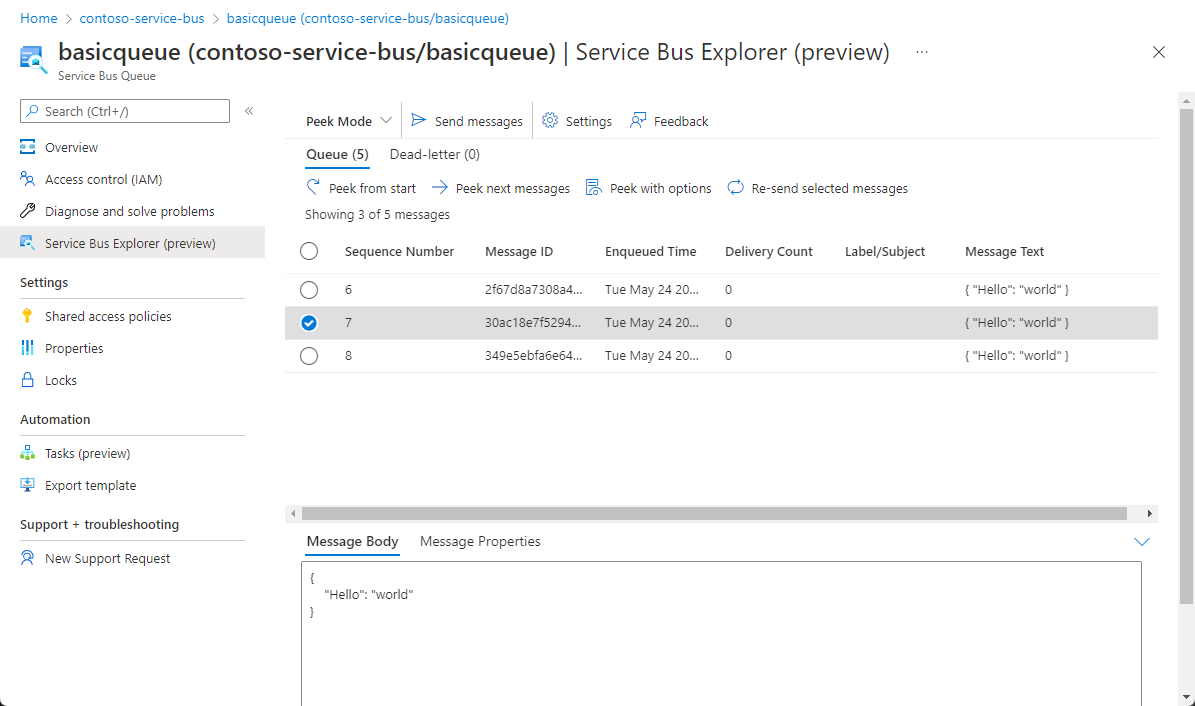This screenshot has height=706, width=1195.
Task: Select message with sequence number 6
Action: click(x=309, y=290)
